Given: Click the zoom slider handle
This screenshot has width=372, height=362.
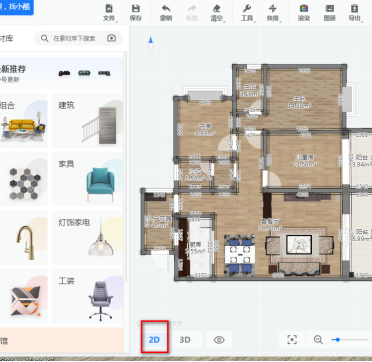Looking at the screenshot, I should pos(338,340).
